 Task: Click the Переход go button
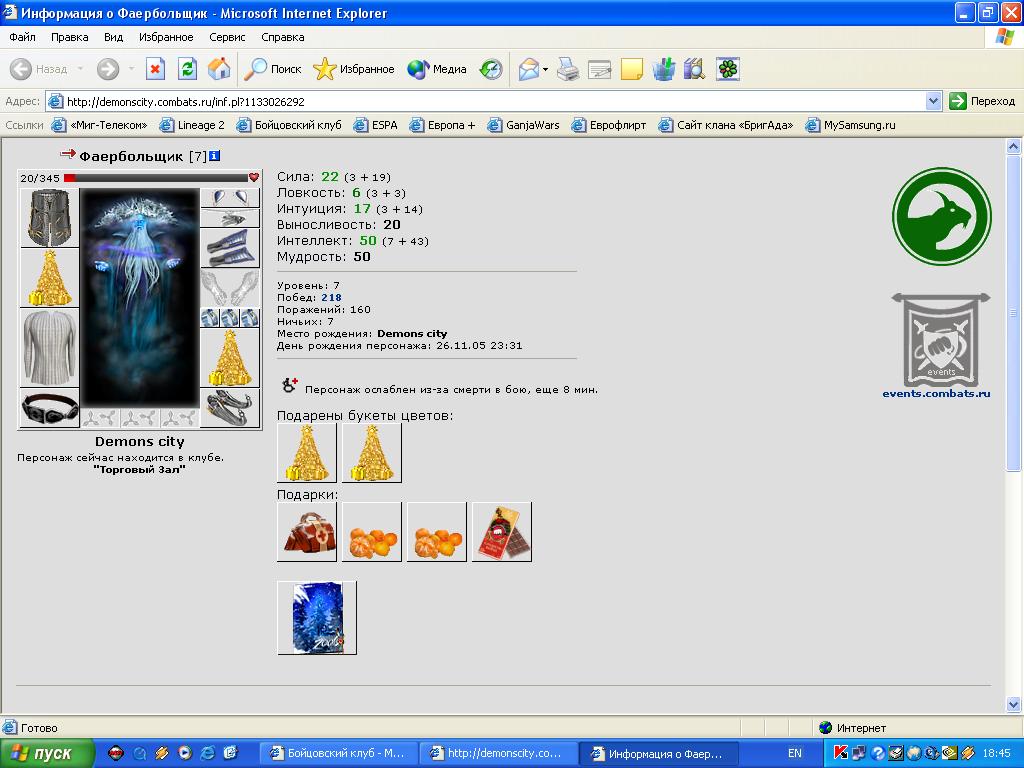(x=982, y=101)
